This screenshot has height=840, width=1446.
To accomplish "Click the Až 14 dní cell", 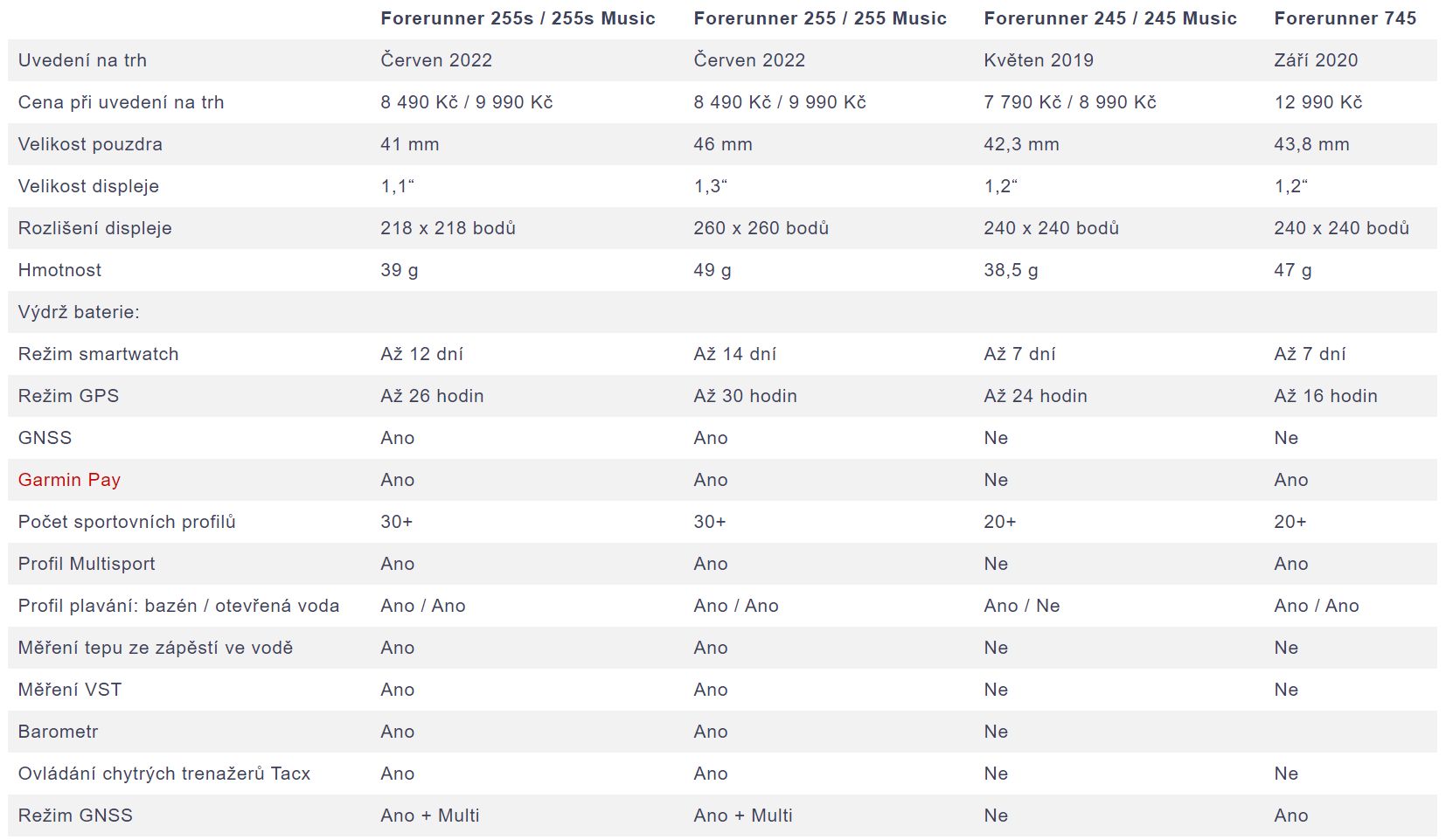I will point(734,354).
